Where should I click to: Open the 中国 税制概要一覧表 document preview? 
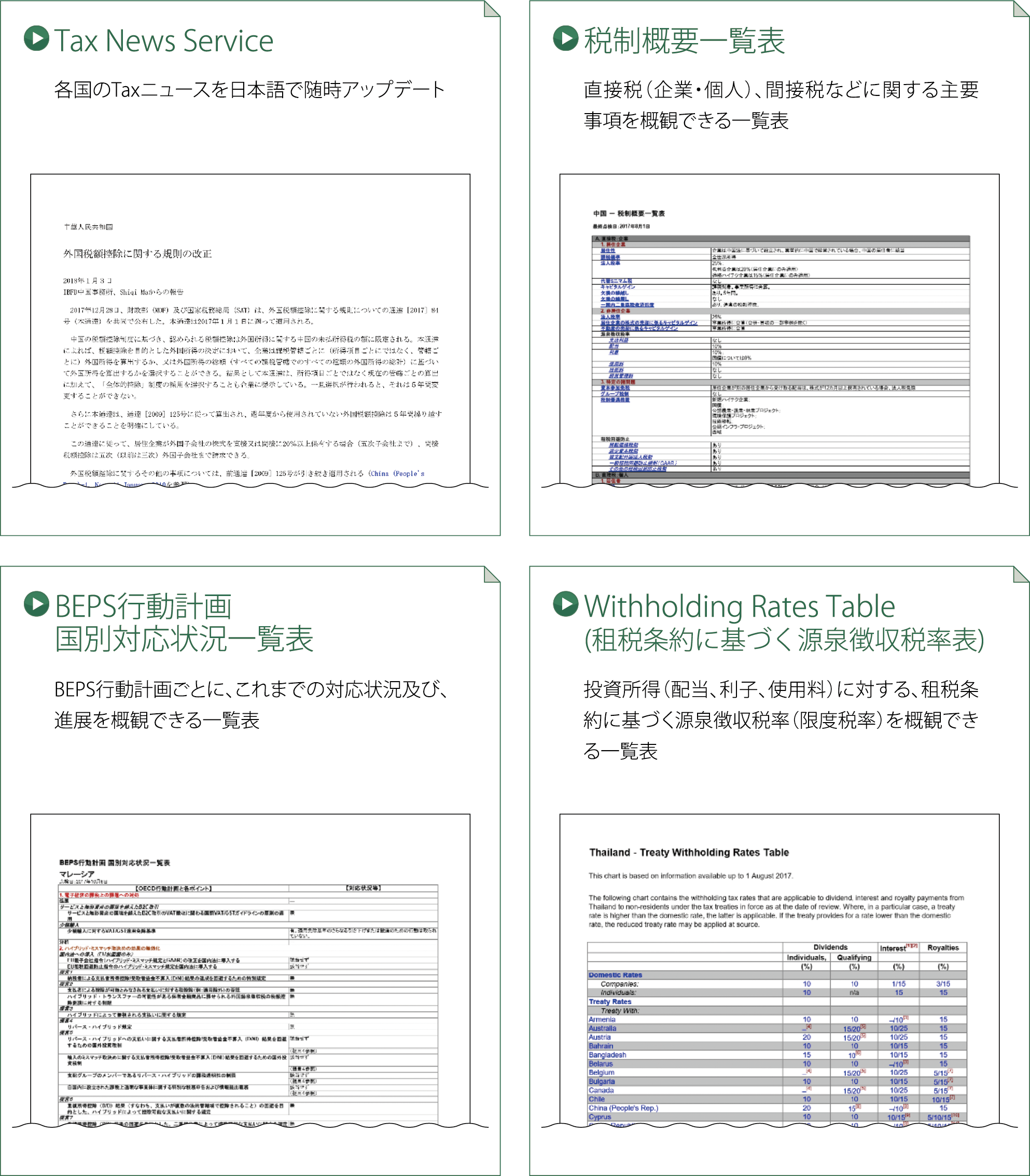coord(780,330)
